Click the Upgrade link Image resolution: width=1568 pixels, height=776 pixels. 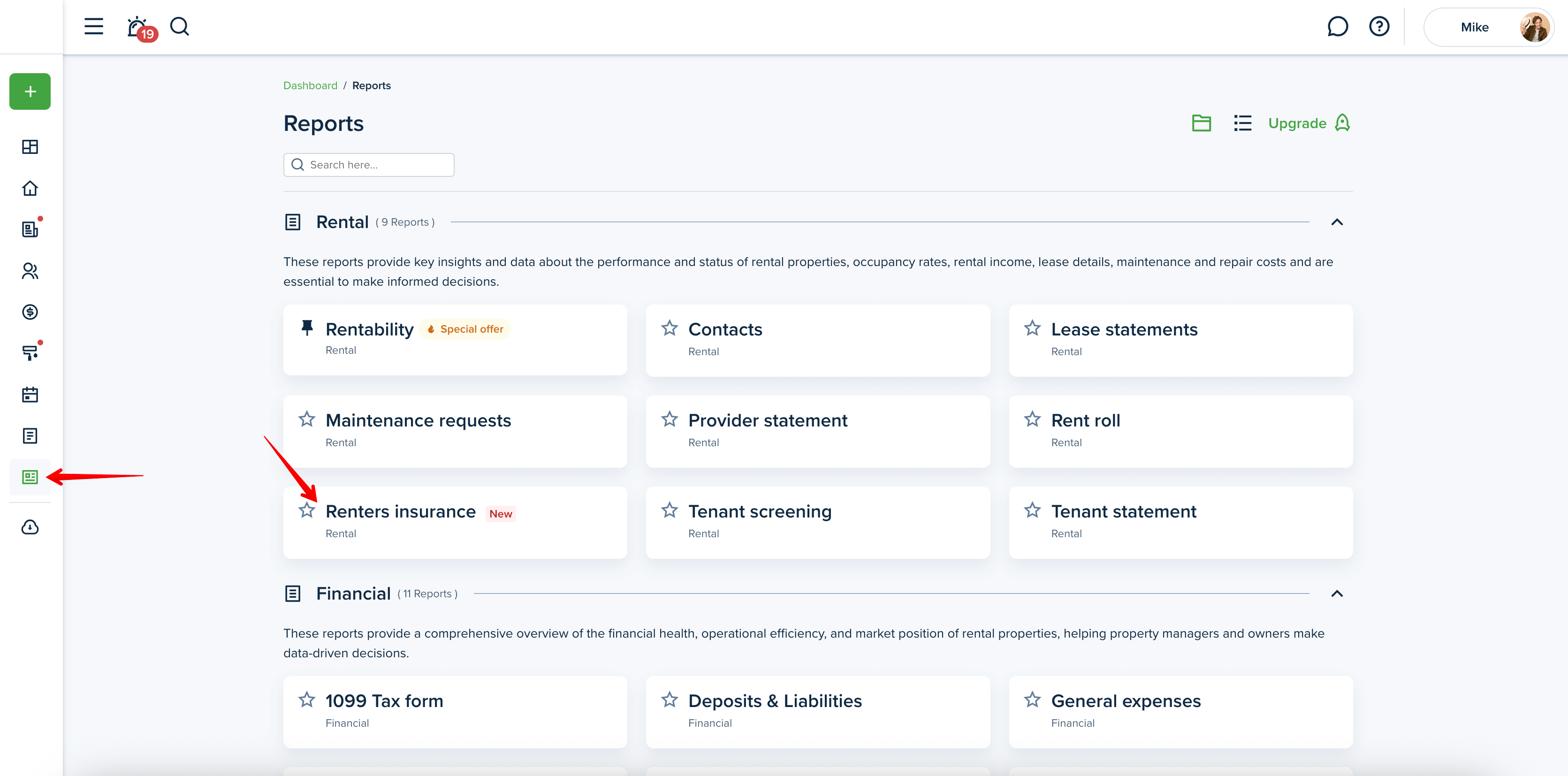[x=1309, y=123]
